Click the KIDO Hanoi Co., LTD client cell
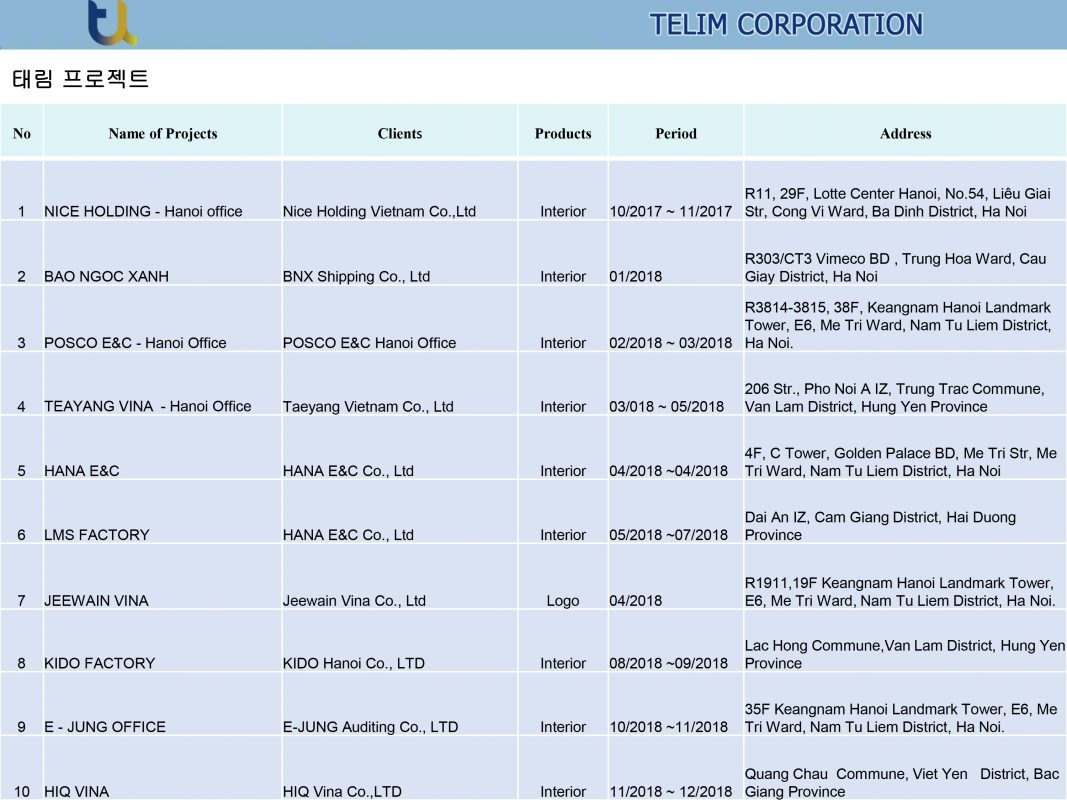The height and width of the screenshot is (800, 1067). point(353,663)
